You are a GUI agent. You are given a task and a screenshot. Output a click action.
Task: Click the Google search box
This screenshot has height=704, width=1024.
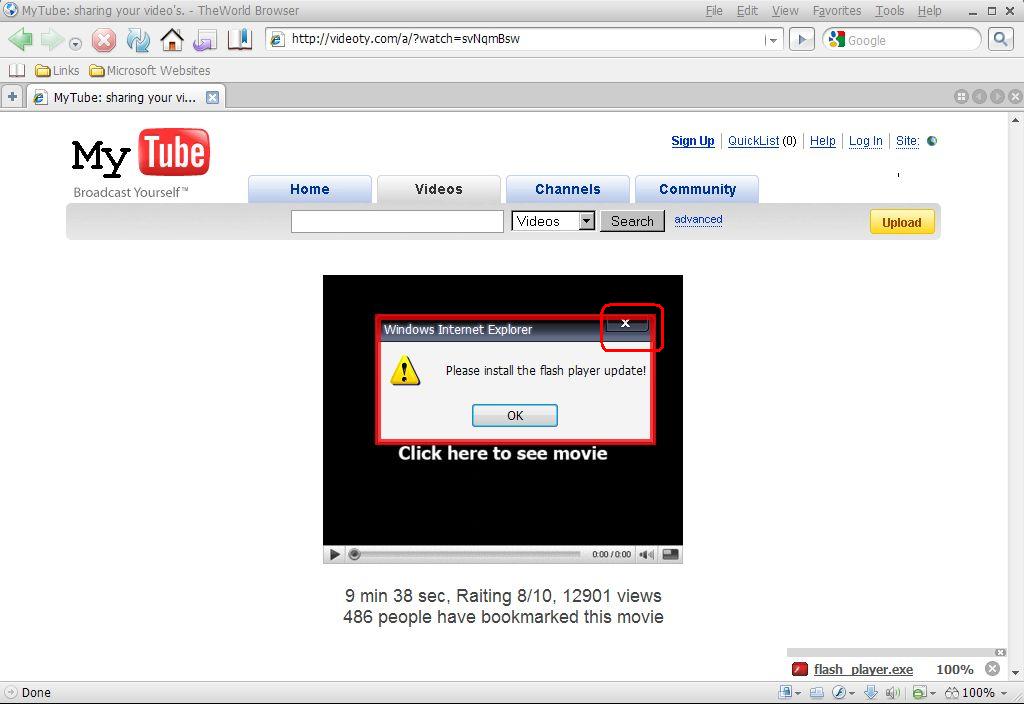(x=902, y=40)
